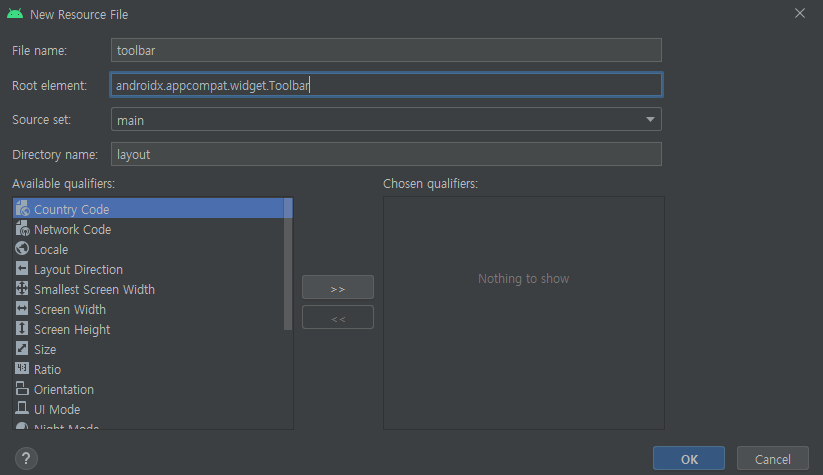Image resolution: width=823 pixels, height=475 pixels.
Task: Click the Size qualifier icon
Action: click(22, 349)
